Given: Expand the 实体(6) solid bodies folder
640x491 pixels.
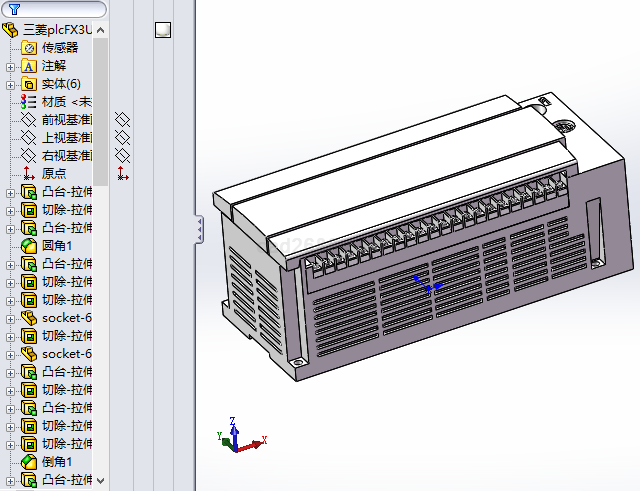Looking at the screenshot, I should [x=11, y=84].
